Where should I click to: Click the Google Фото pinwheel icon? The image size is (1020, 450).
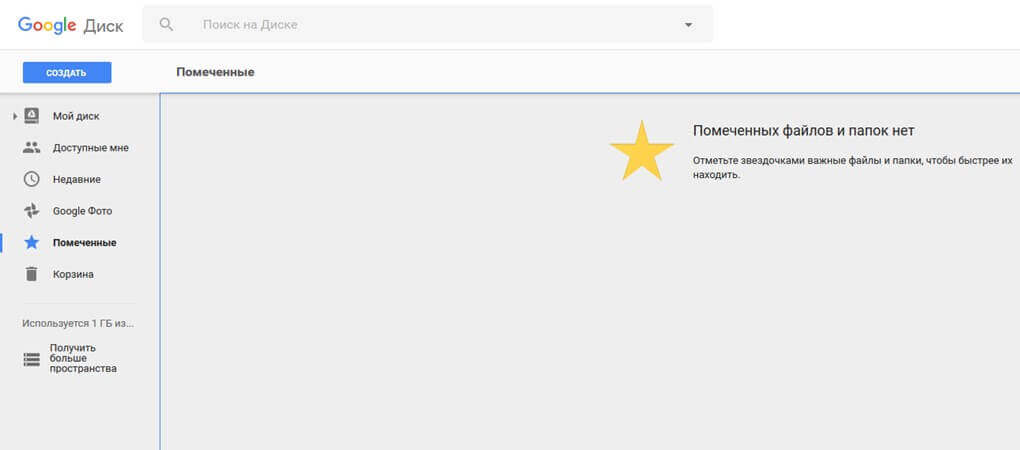32,211
